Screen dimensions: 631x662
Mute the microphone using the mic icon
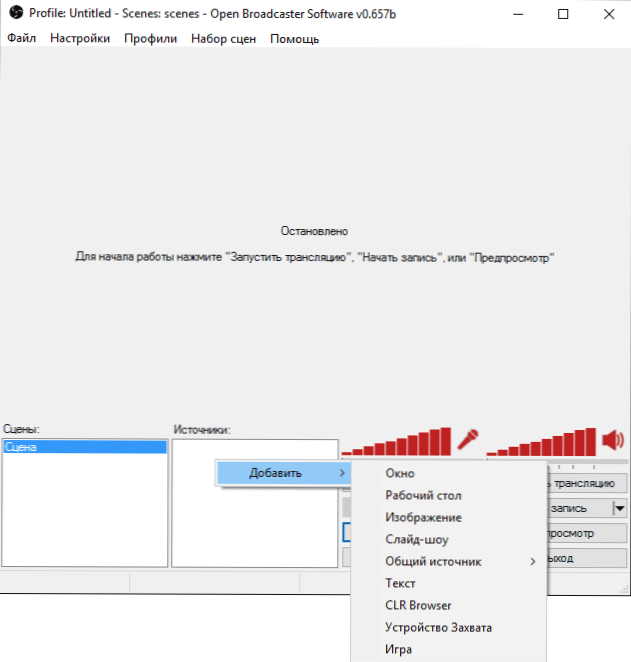click(x=468, y=438)
